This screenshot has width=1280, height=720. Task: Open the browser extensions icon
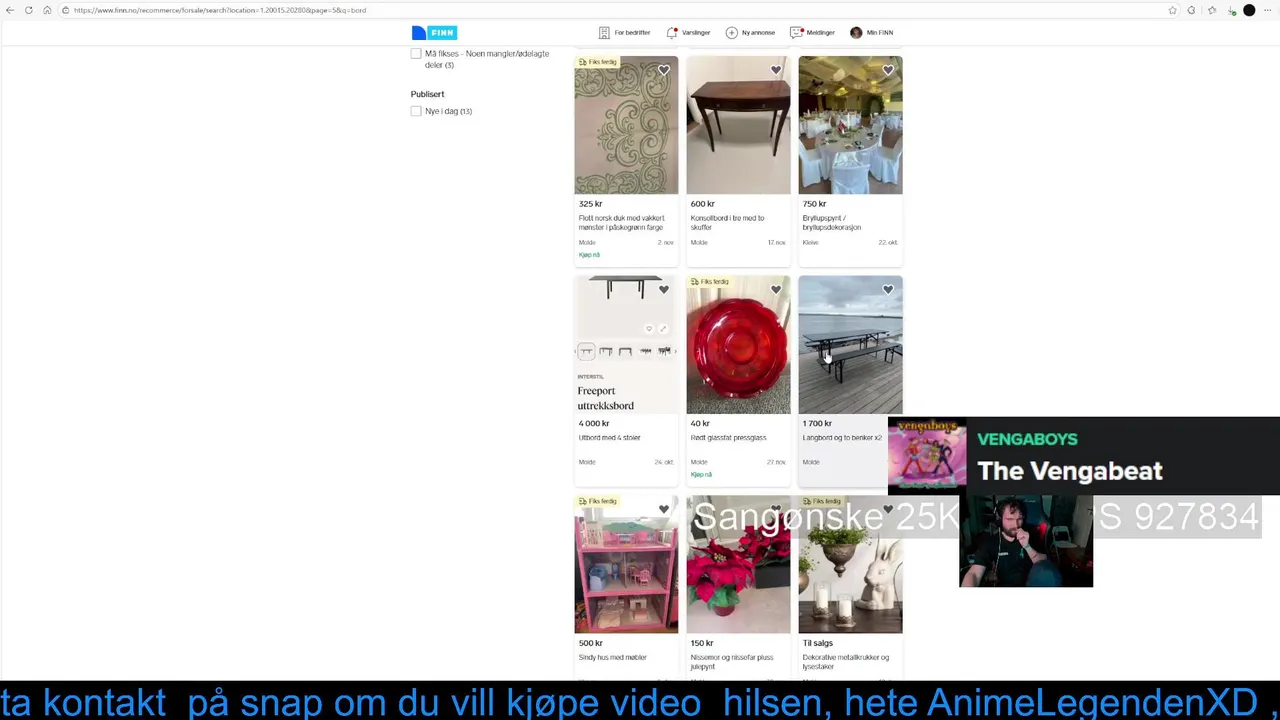(1191, 10)
